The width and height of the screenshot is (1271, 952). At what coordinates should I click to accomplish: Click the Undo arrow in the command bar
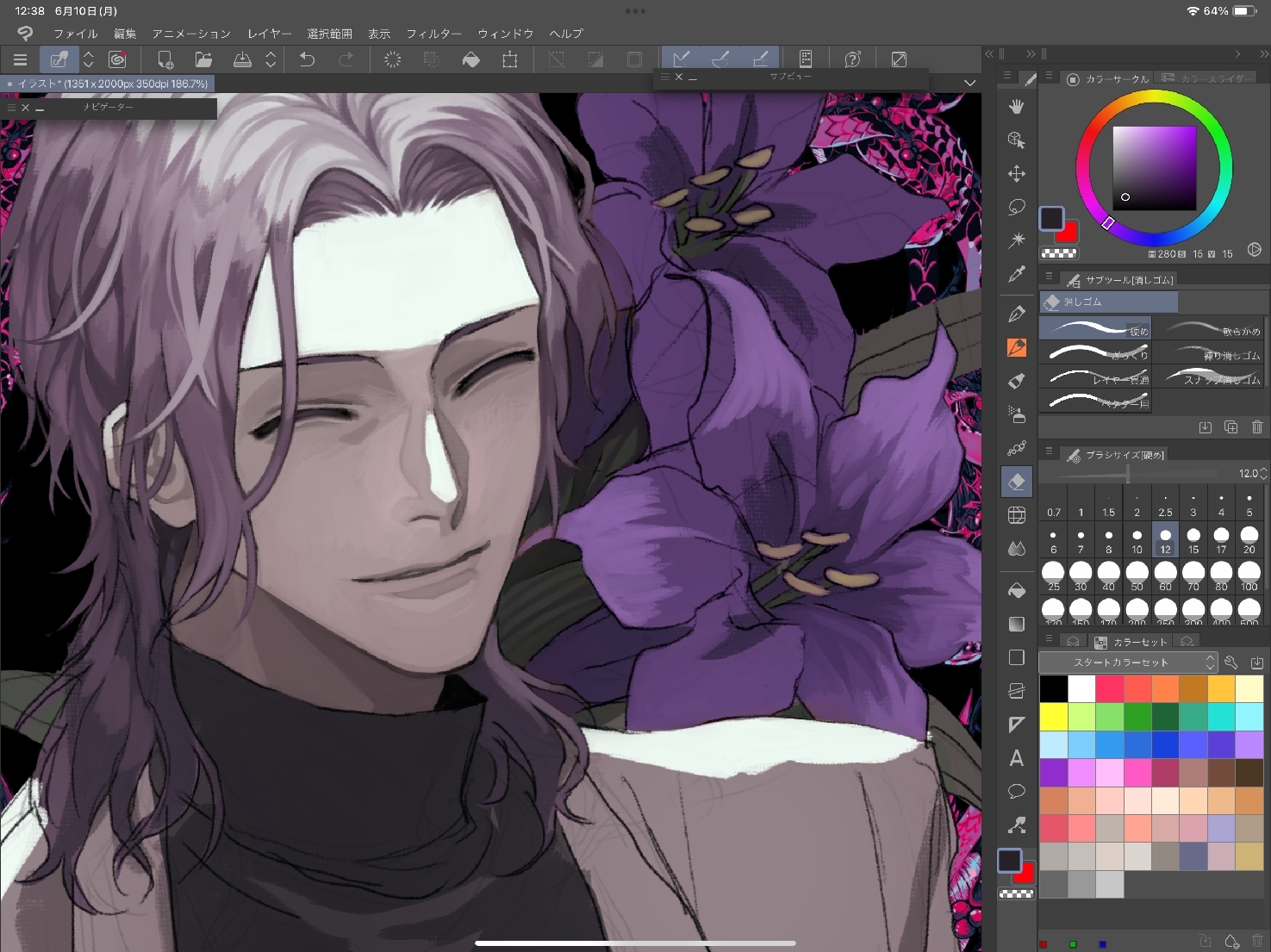307,59
